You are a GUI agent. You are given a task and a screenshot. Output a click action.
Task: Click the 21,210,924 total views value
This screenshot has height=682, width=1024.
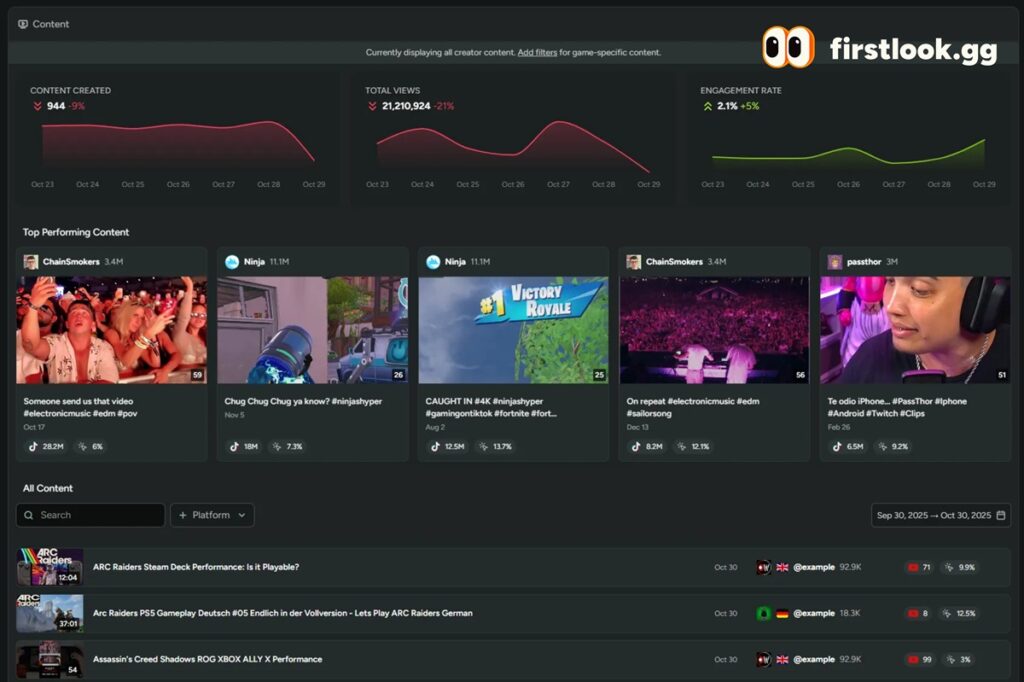(406, 106)
